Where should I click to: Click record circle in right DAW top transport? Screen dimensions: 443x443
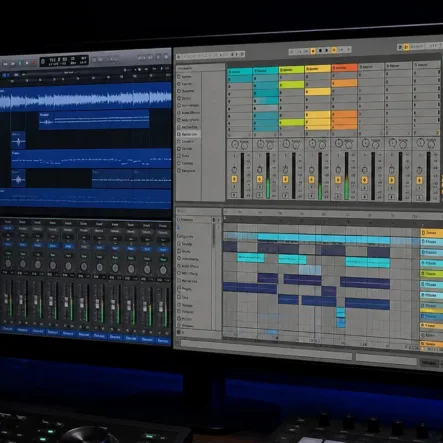(327, 50)
